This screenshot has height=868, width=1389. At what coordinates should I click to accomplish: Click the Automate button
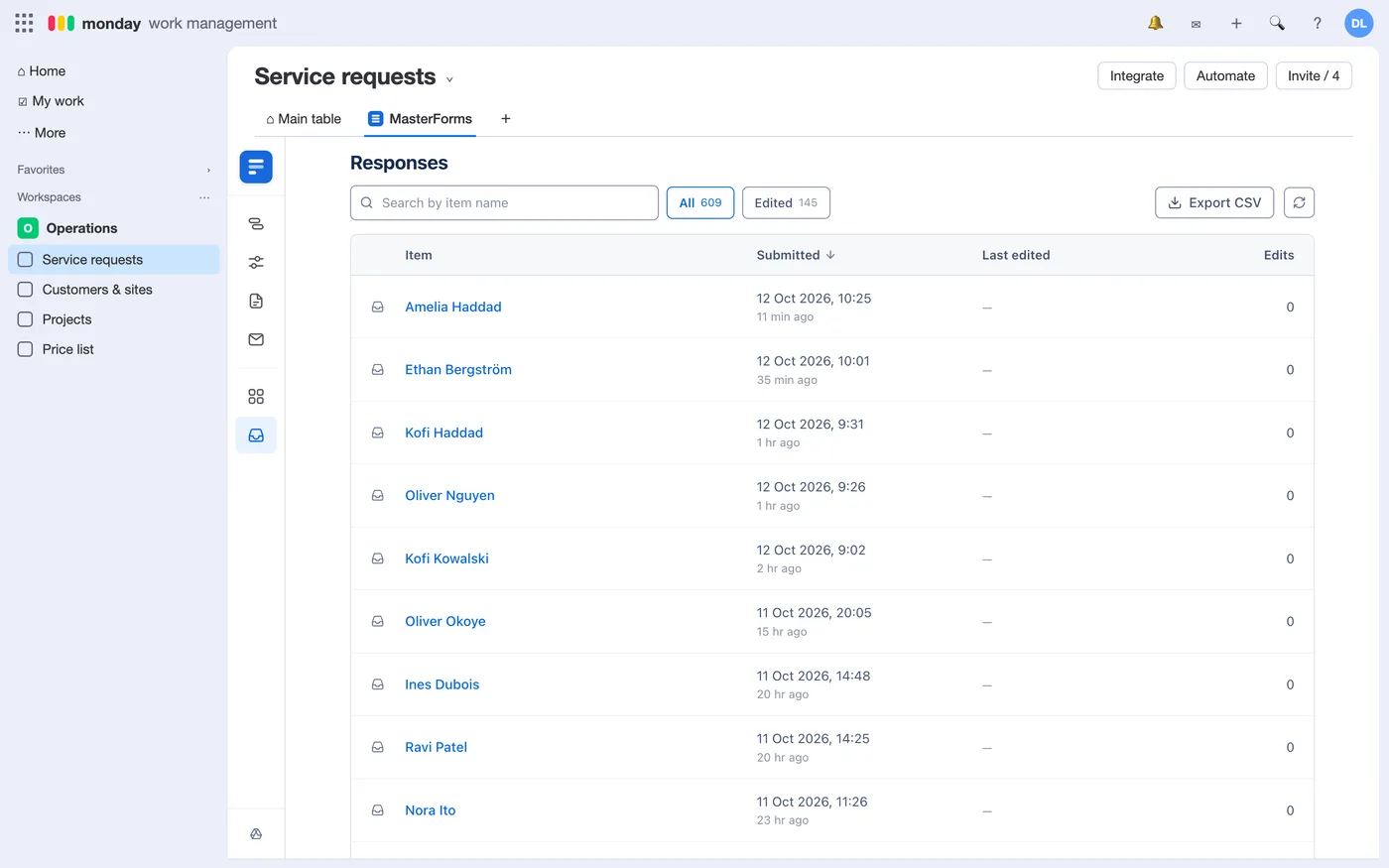[1225, 75]
